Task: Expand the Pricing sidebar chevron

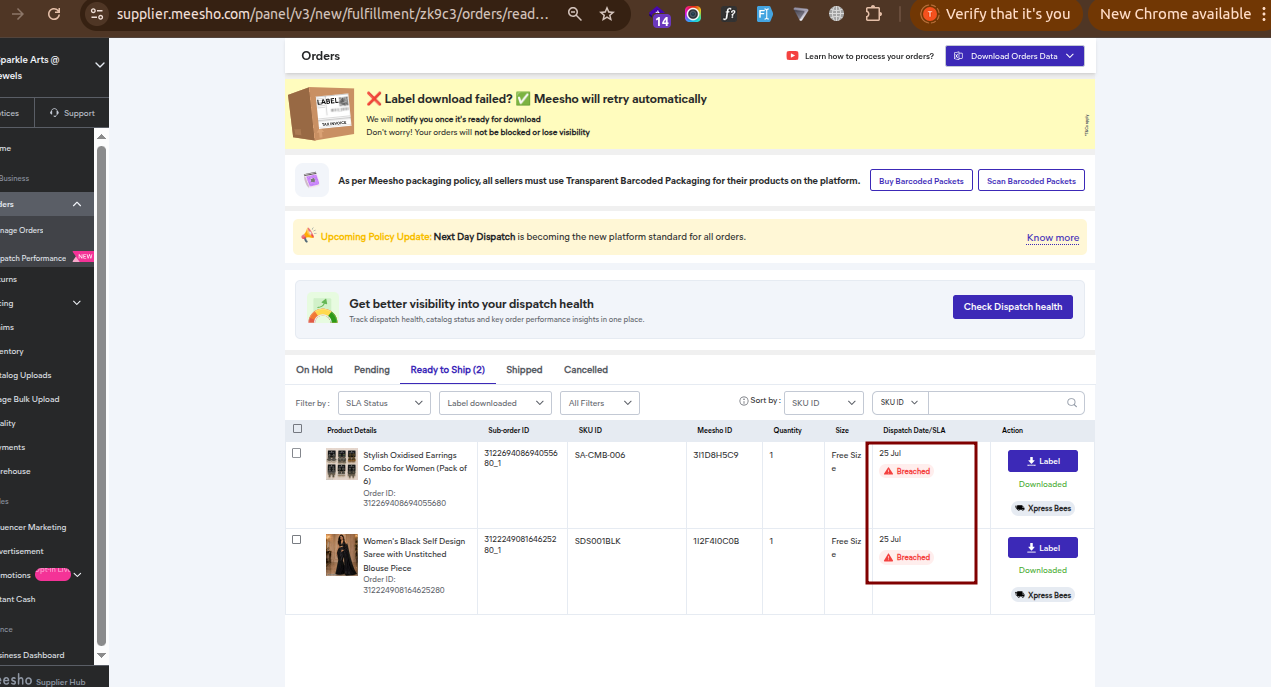Action: click(77, 303)
